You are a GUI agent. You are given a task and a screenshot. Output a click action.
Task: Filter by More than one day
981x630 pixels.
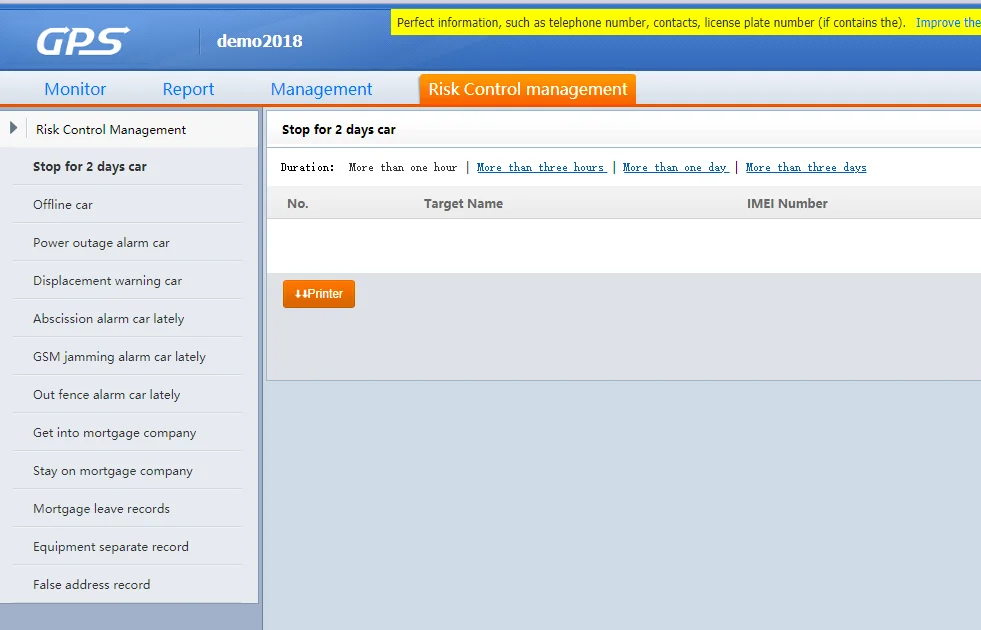pyautogui.click(x=675, y=168)
